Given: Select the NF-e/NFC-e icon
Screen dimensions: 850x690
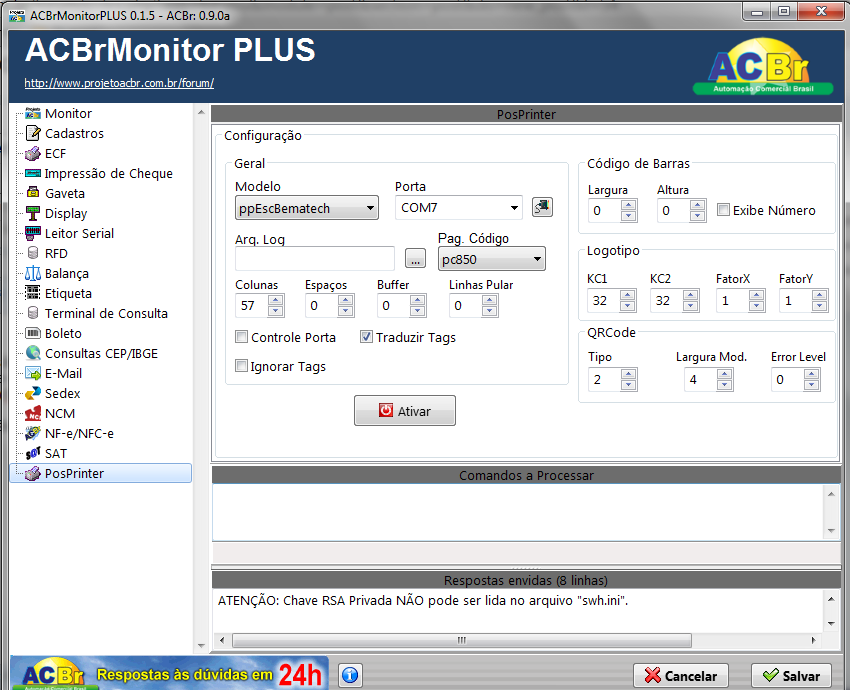Looking at the screenshot, I should coord(33,433).
